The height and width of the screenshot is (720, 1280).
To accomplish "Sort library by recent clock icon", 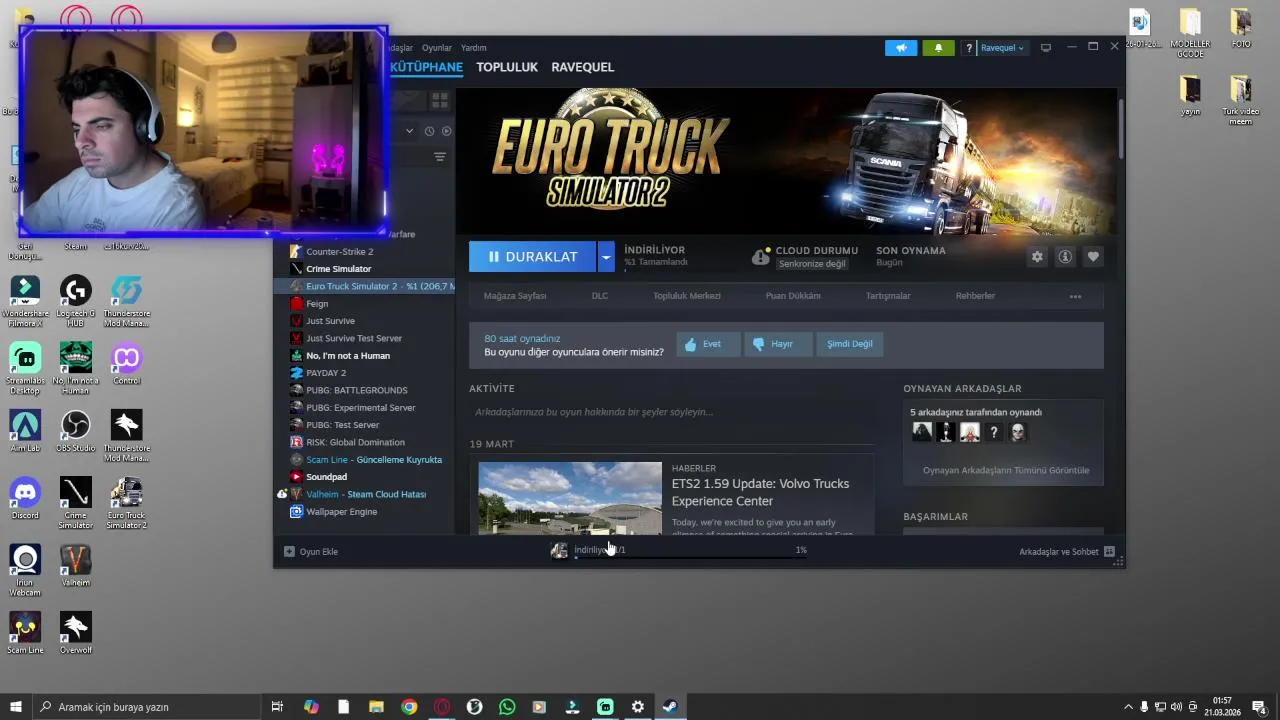I will pos(429,131).
